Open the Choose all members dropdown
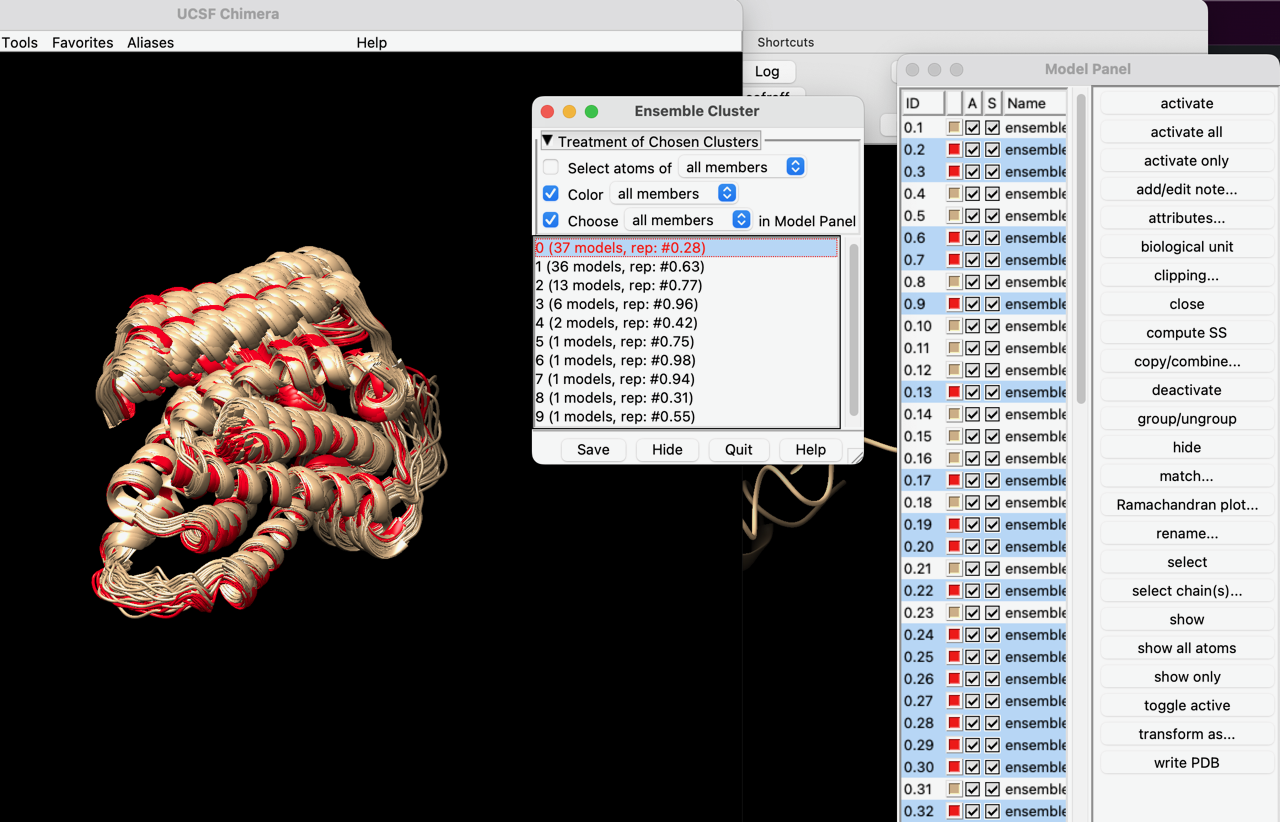This screenshot has height=822, width=1280. [687, 220]
